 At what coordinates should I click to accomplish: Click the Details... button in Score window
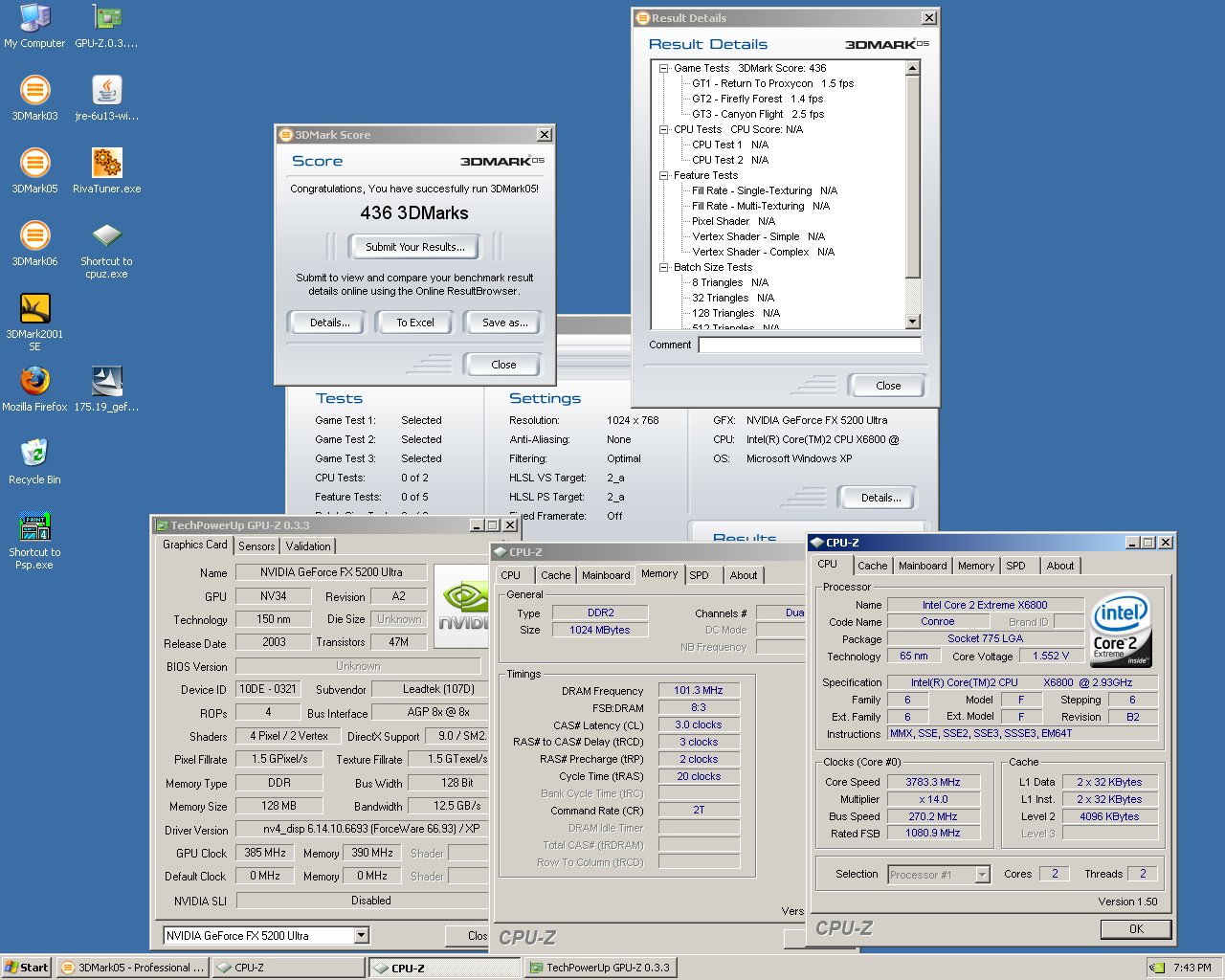[329, 323]
